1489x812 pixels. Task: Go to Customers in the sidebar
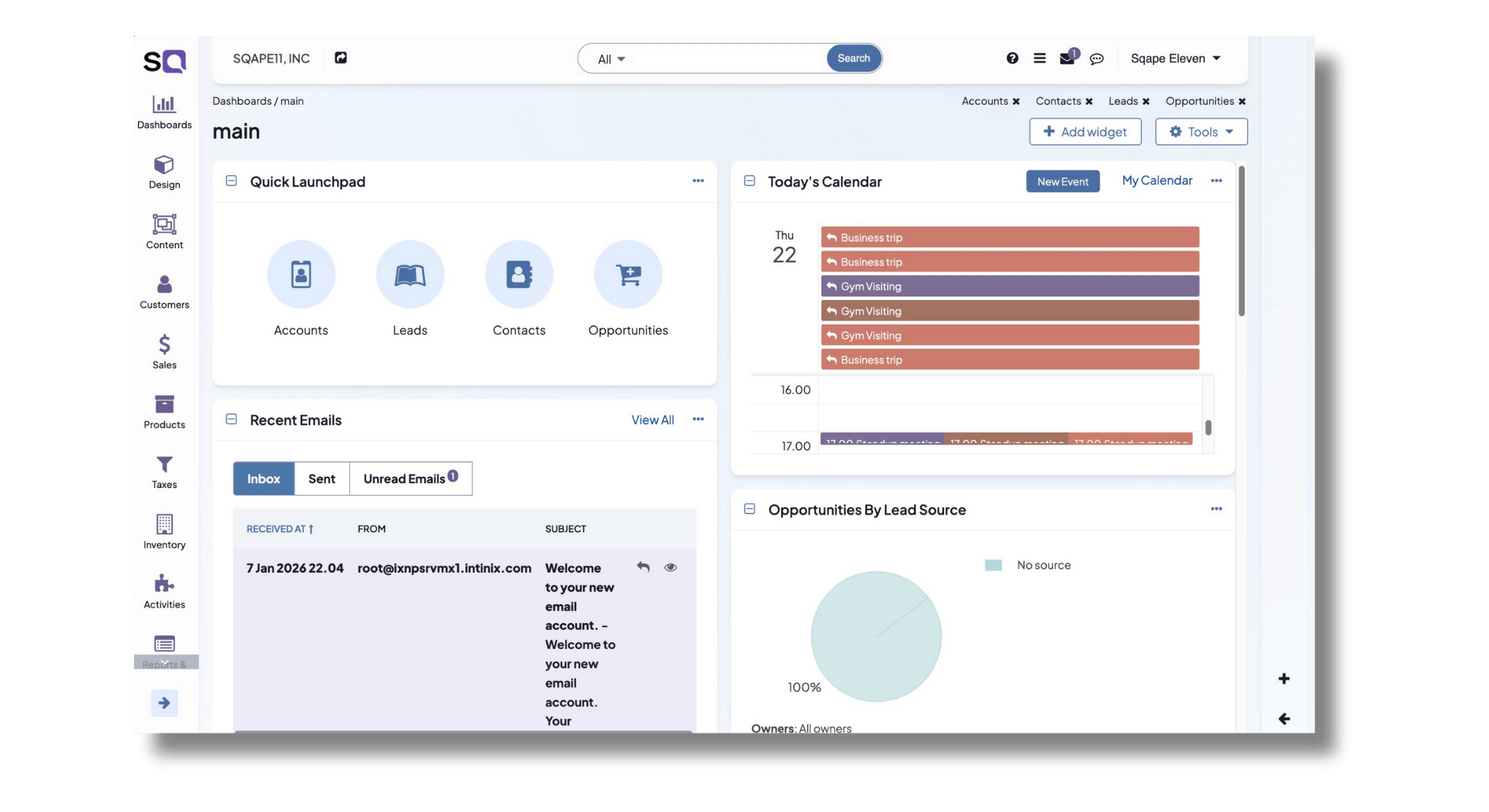coord(164,285)
